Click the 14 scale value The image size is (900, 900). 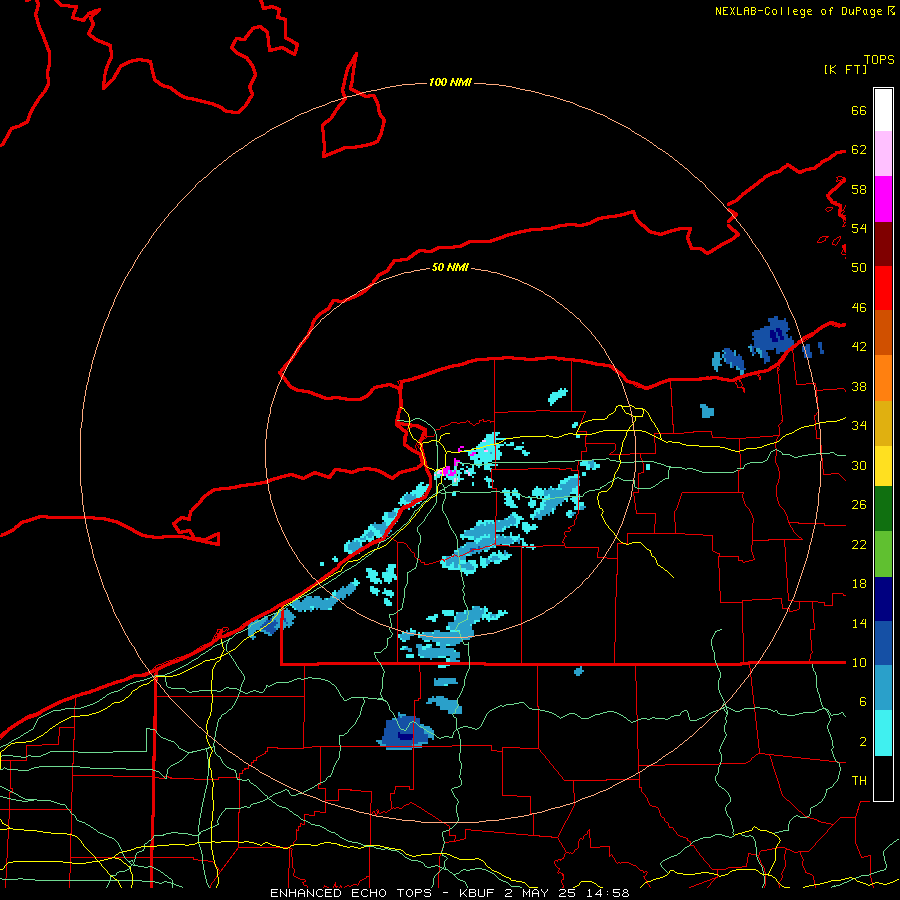[x=859, y=623]
